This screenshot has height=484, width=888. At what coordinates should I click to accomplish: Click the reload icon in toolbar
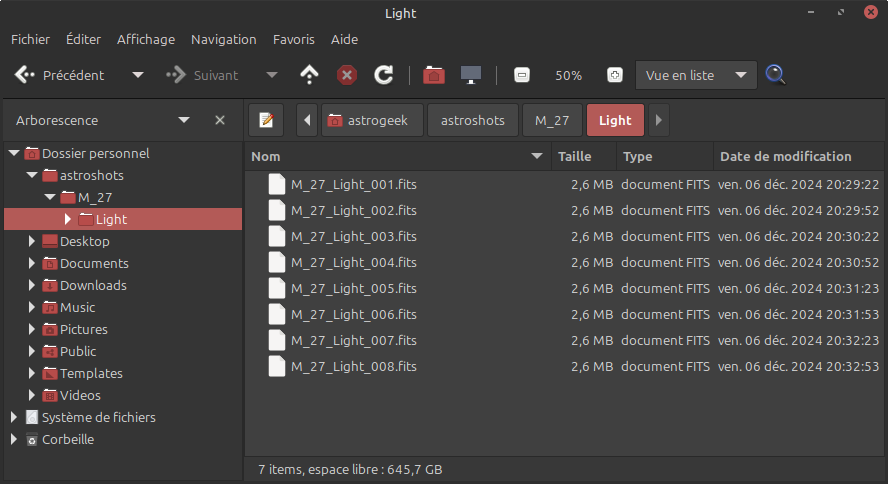pyautogui.click(x=383, y=75)
